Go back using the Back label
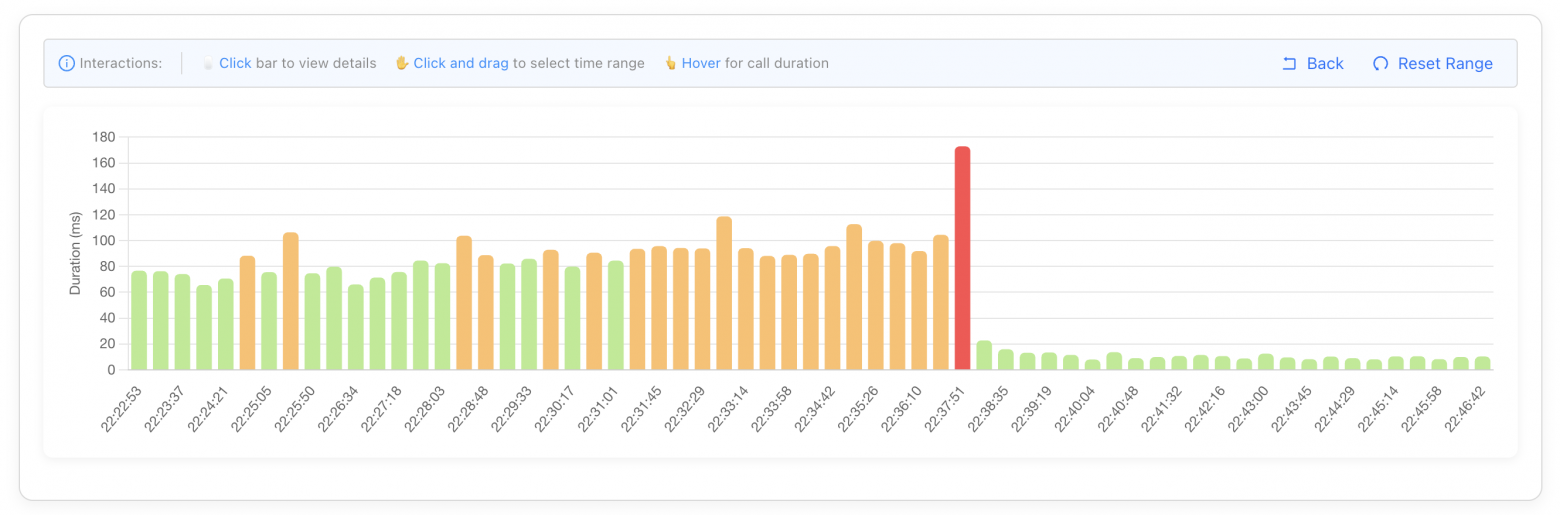This screenshot has width=1560, height=515. [x=1325, y=63]
